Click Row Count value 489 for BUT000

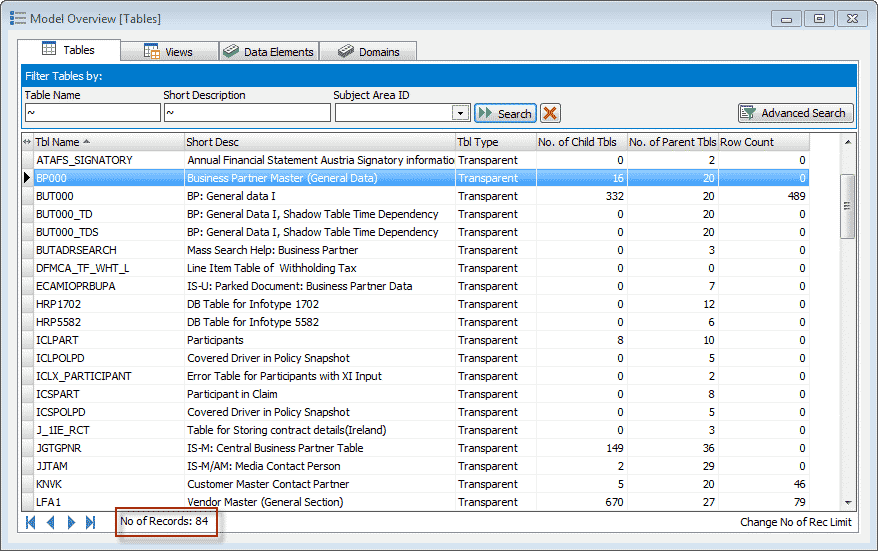tap(796, 196)
